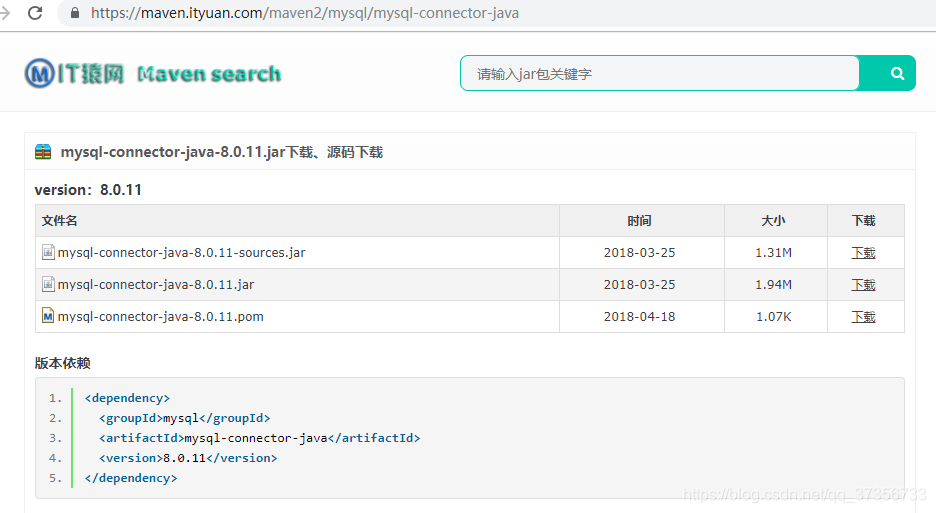The height and width of the screenshot is (513, 936).
Task: Click the opening <dependency> tag in the code block
Action: 127,398
